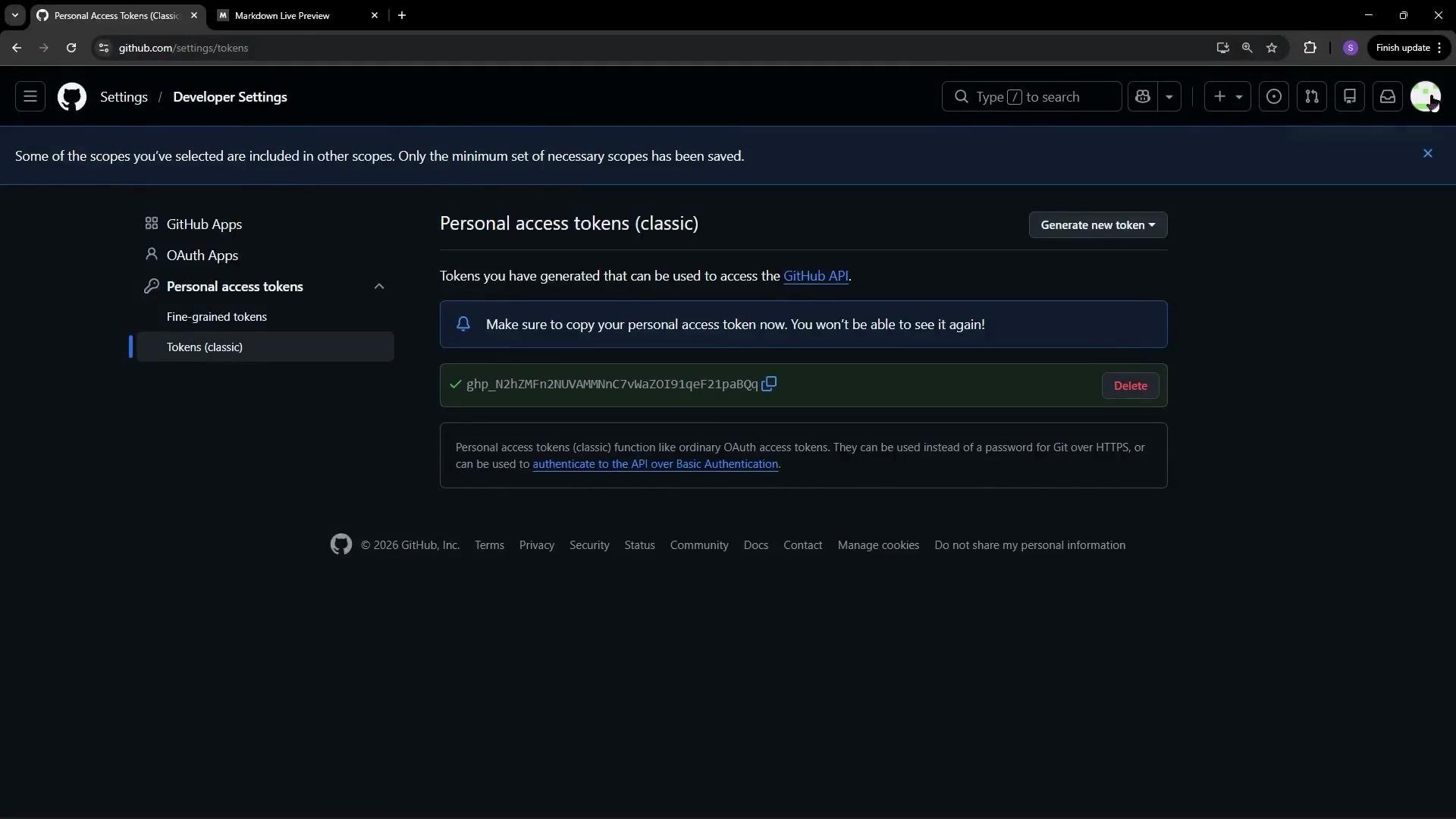Open the Contact footer link
The width and height of the screenshot is (1456, 819).
point(802,544)
